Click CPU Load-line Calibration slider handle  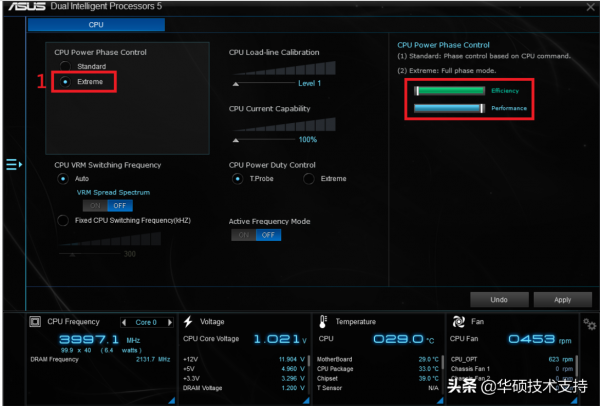236,84
